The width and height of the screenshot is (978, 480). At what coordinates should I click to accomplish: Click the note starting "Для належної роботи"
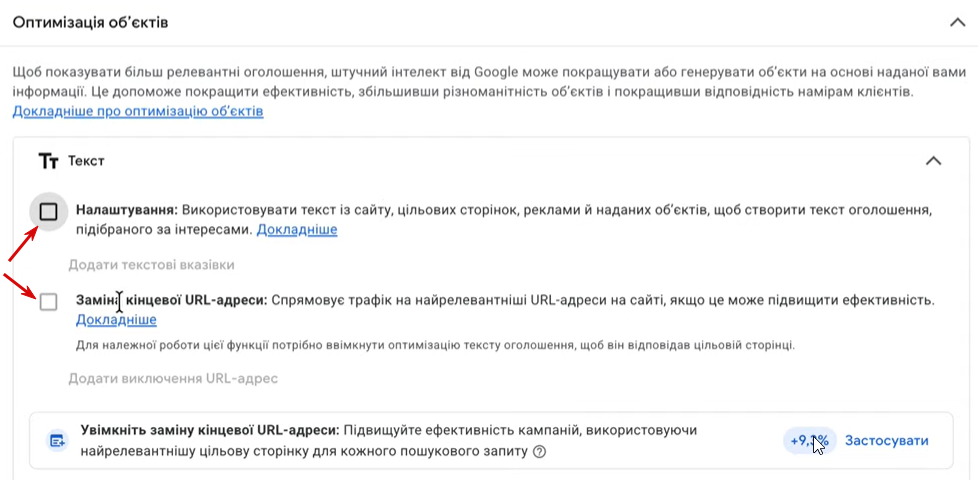click(x=435, y=345)
